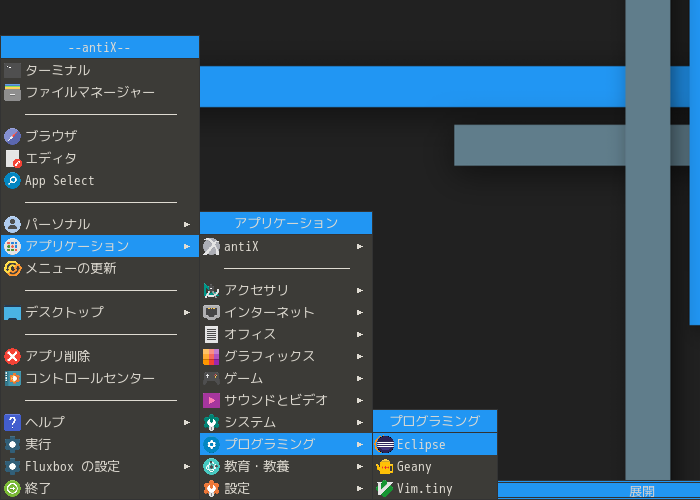Launch Eclipse from プログラミング menu
700x500 pixels.
pyautogui.click(x=435, y=444)
